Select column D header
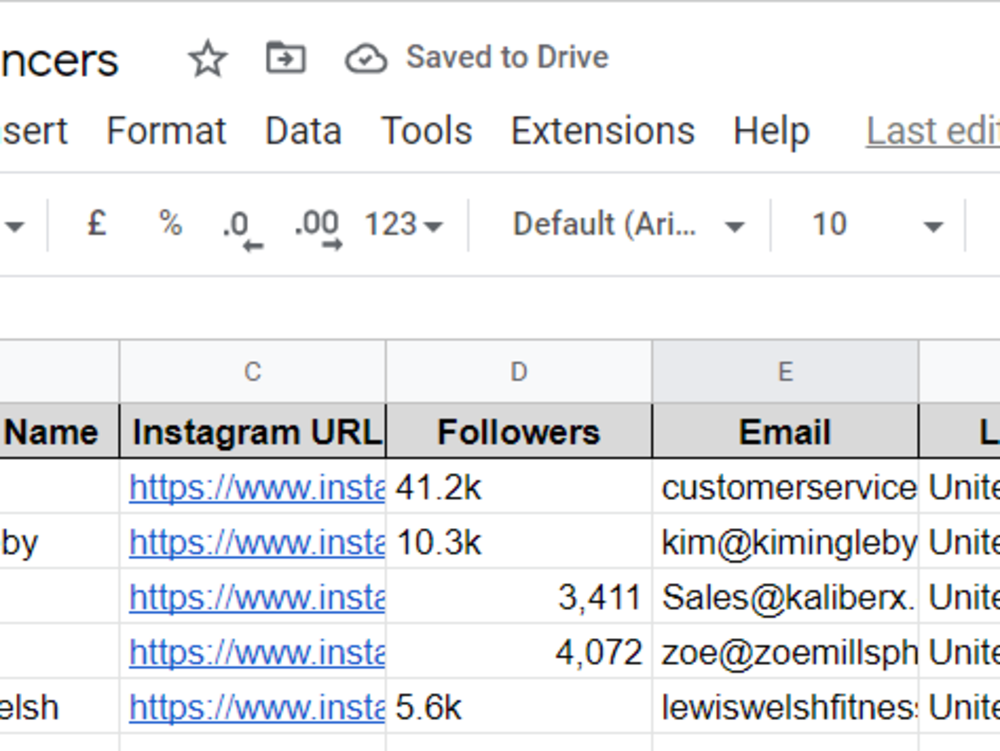 [519, 371]
